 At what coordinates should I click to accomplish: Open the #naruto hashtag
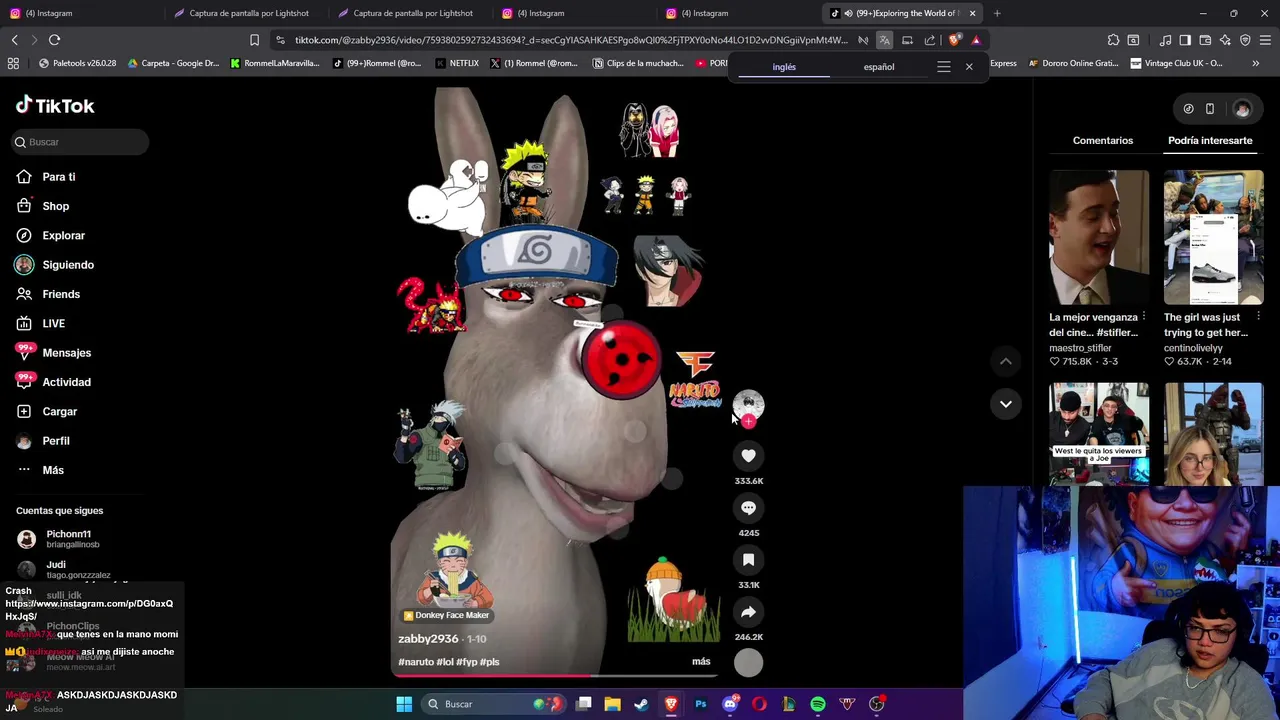pos(416,662)
